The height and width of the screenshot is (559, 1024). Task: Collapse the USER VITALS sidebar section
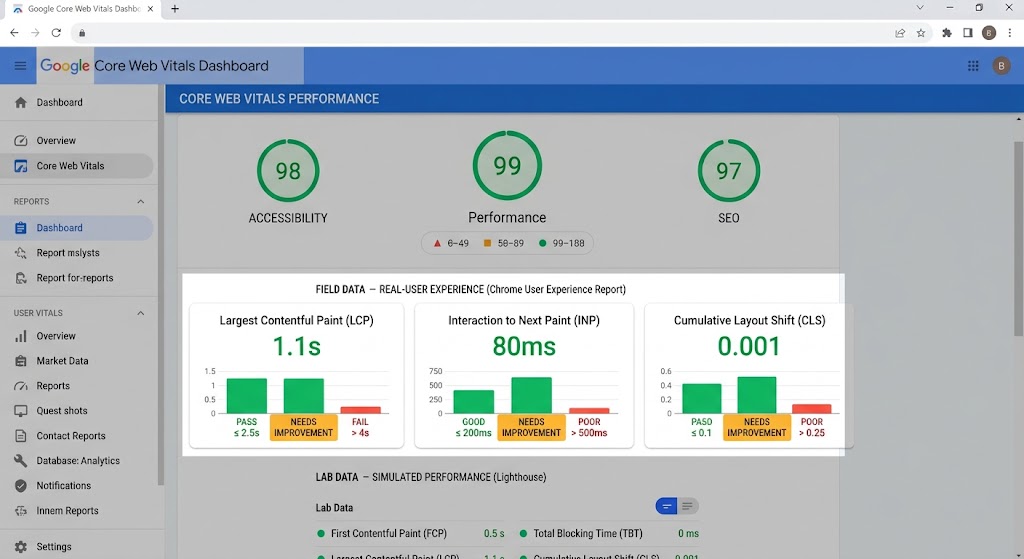(140, 313)
